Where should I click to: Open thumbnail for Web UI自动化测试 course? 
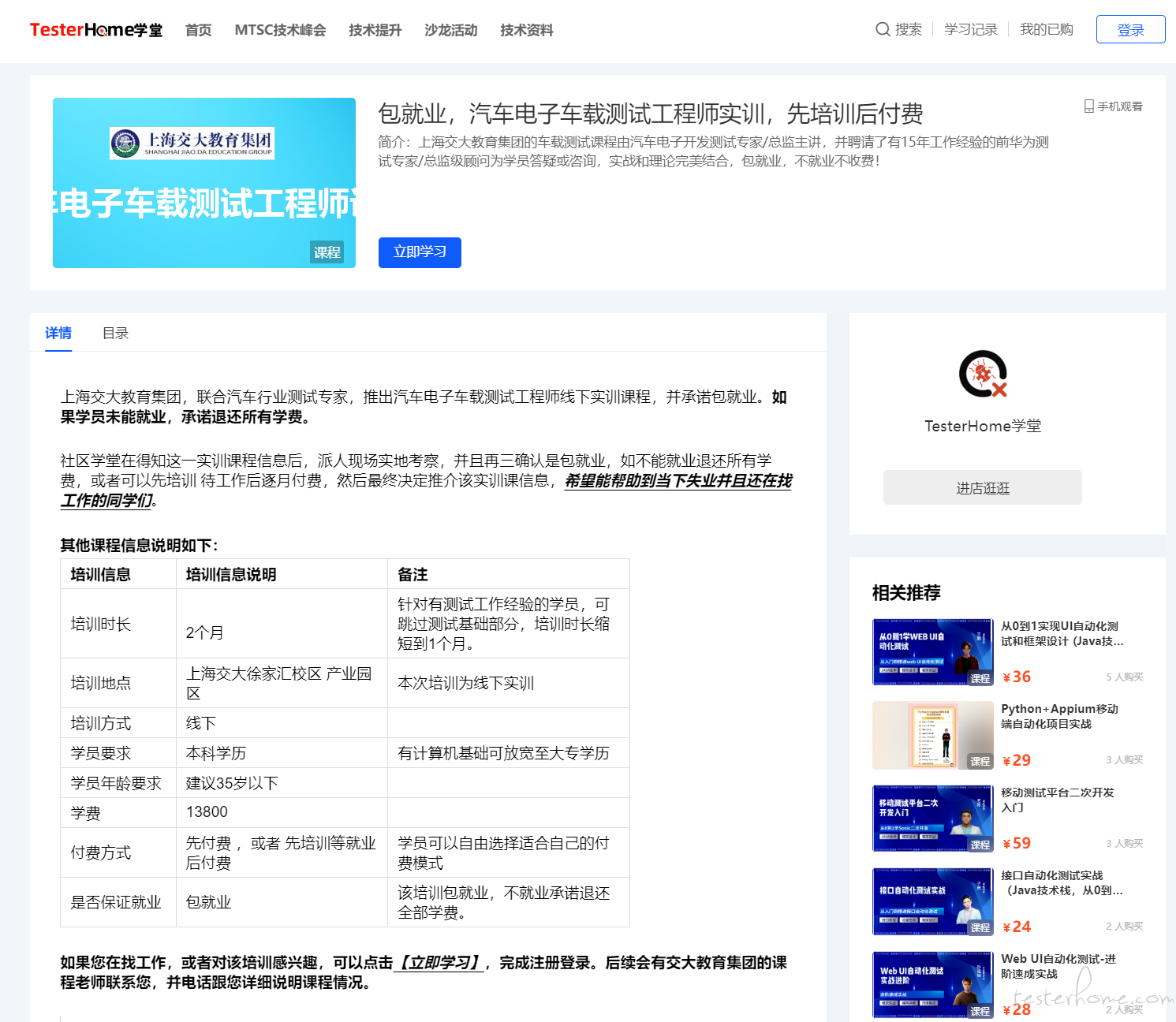(x=932, y=985)
